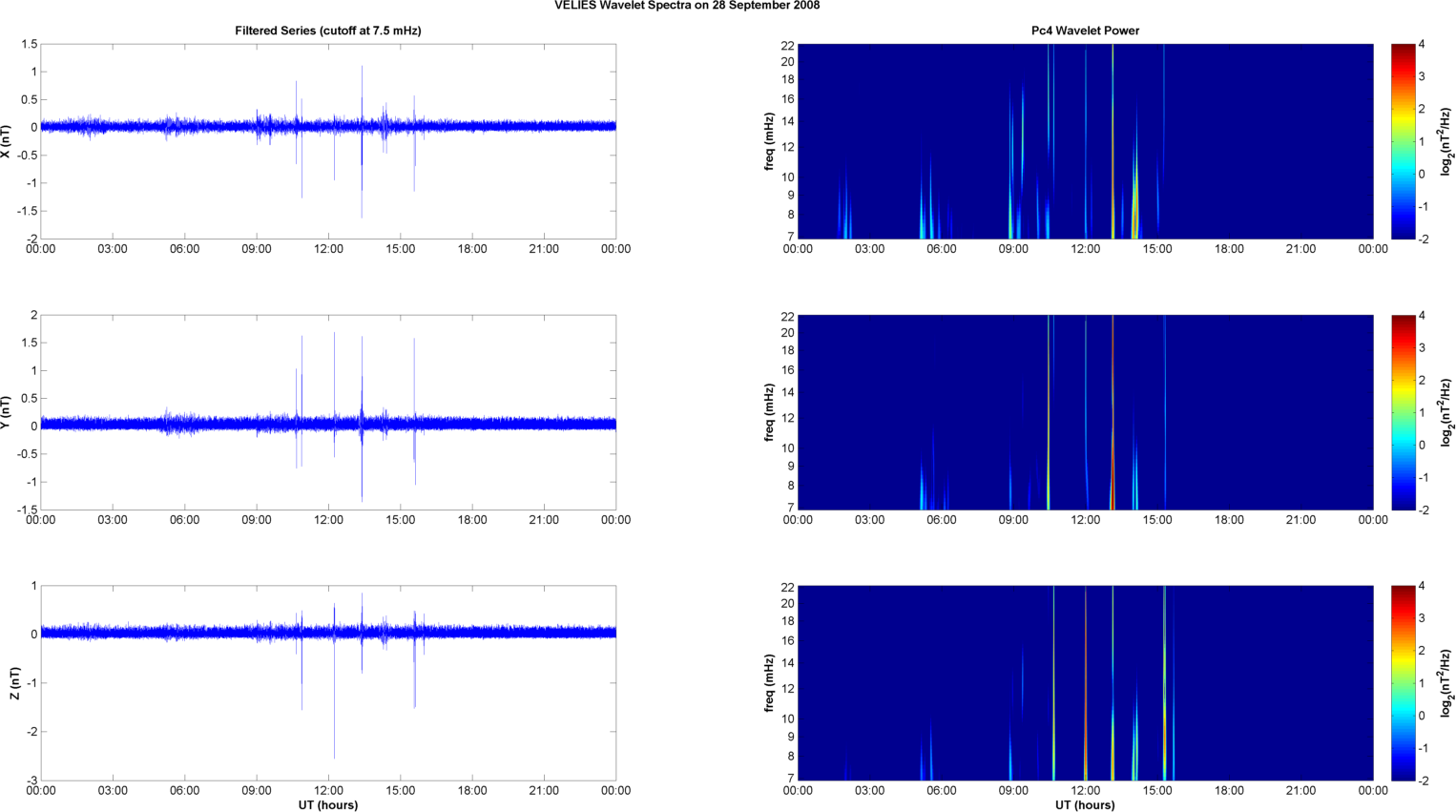This screenshot has width=1456, height=812.
Task: Click the Z (nT) axis label
Action: coord(14,683)
